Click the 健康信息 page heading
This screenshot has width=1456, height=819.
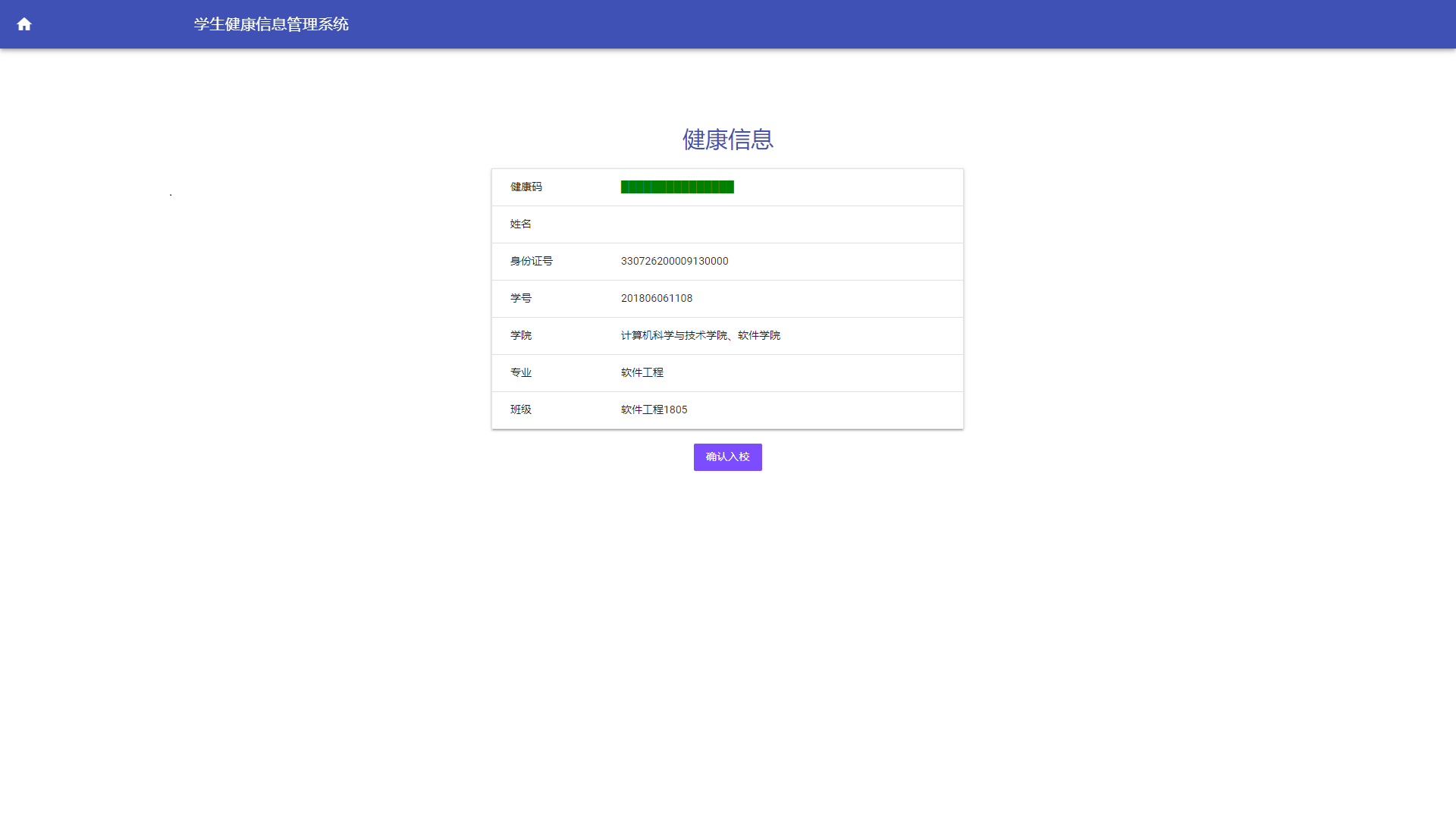point(727,140)
